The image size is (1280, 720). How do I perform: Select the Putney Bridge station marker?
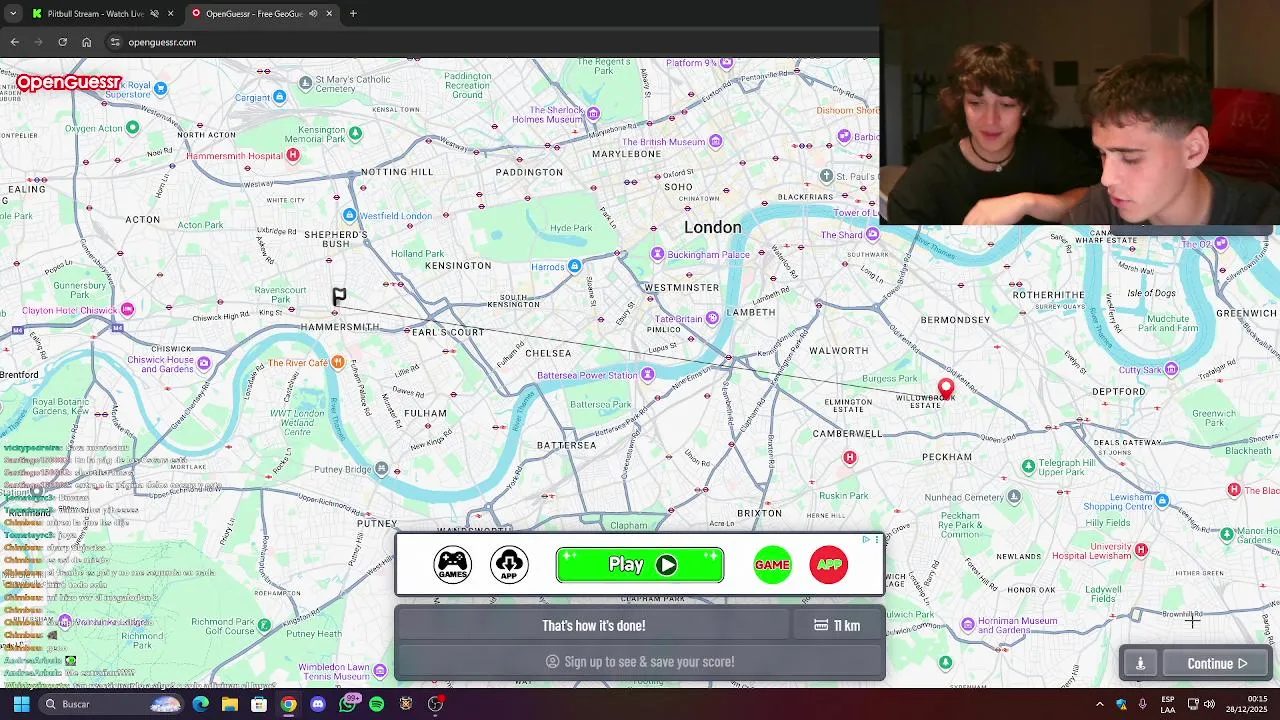coord(381,469)
